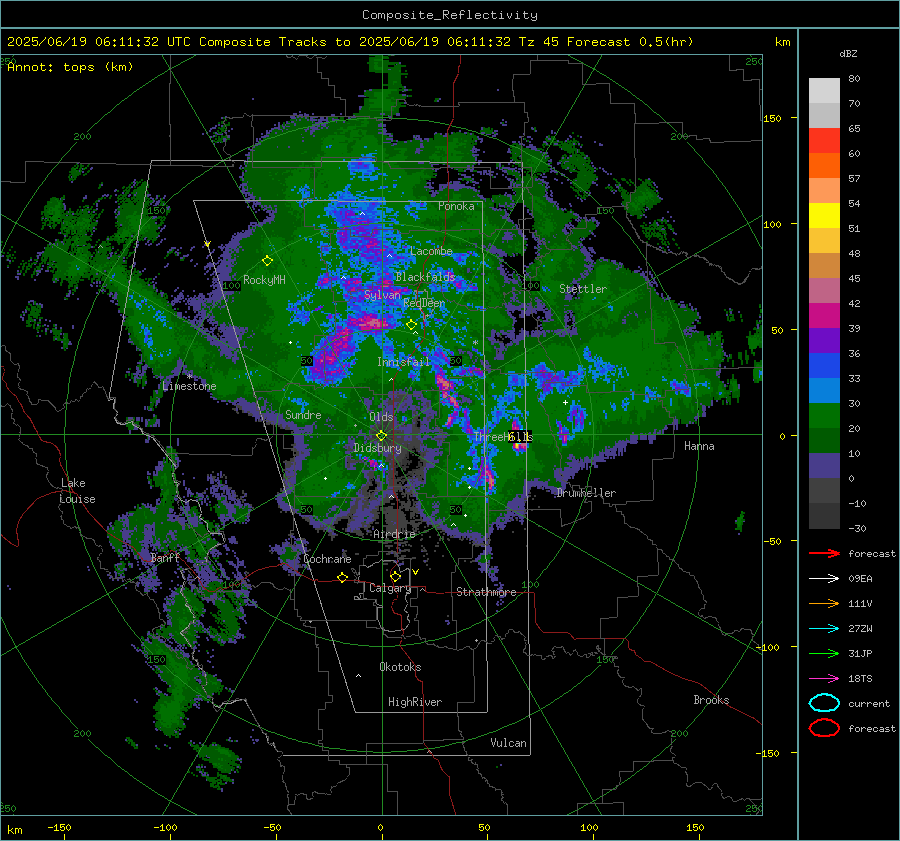Click the green 31JP arrow legend icon
This screenshot has height=841, width=900.
coord(824,653)
